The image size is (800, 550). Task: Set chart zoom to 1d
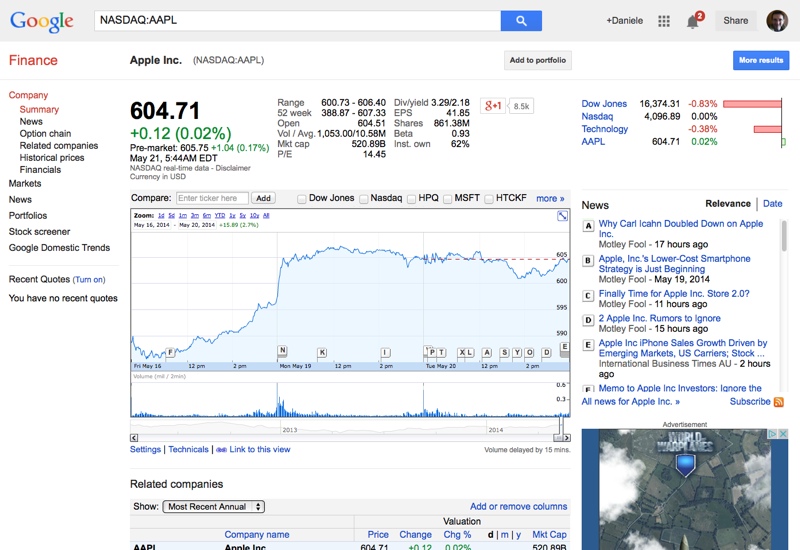coord(161,215)
